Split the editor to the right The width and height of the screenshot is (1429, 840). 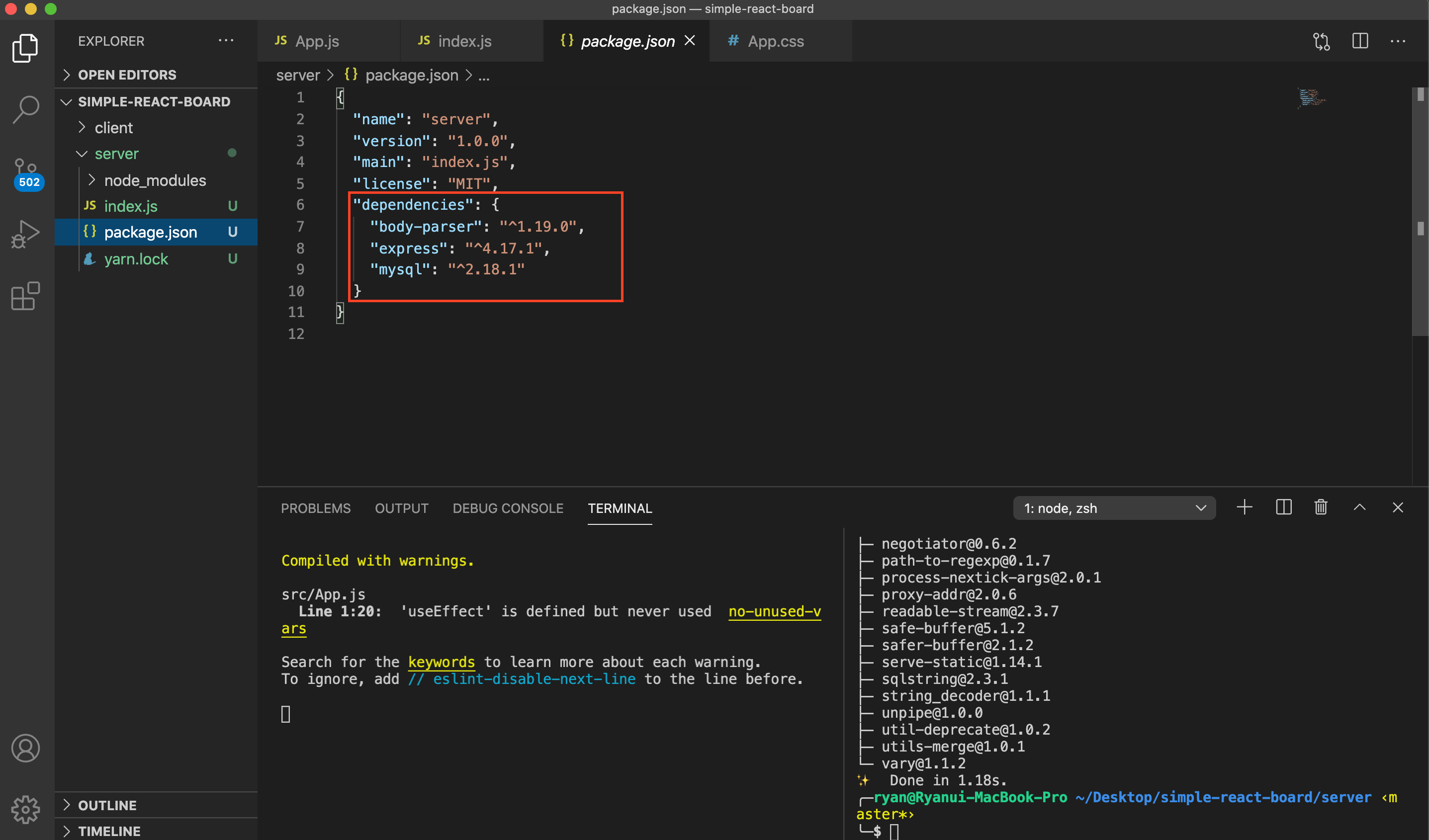click(x=1360, y=41)
